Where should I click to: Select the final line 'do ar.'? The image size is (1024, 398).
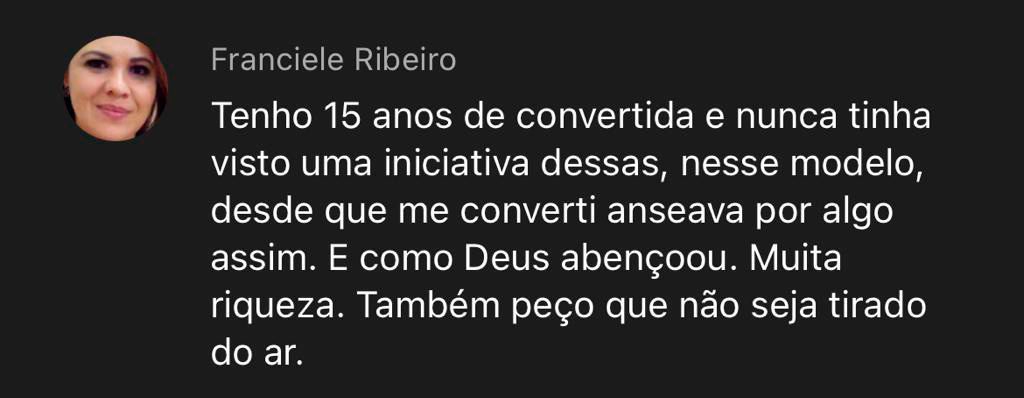tap(258, 354)
